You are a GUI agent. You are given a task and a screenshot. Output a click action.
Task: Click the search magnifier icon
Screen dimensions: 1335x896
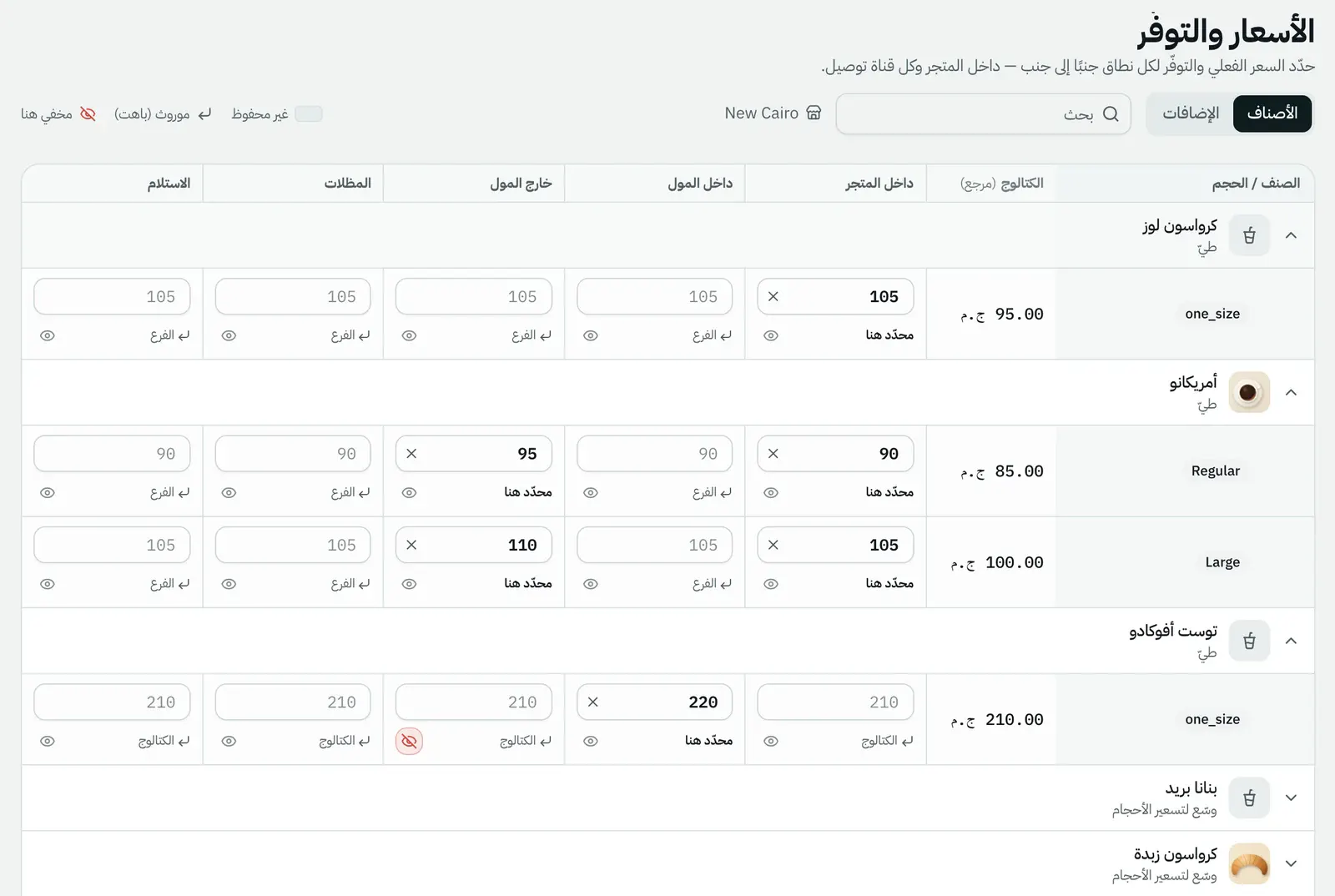point(1111,113)
